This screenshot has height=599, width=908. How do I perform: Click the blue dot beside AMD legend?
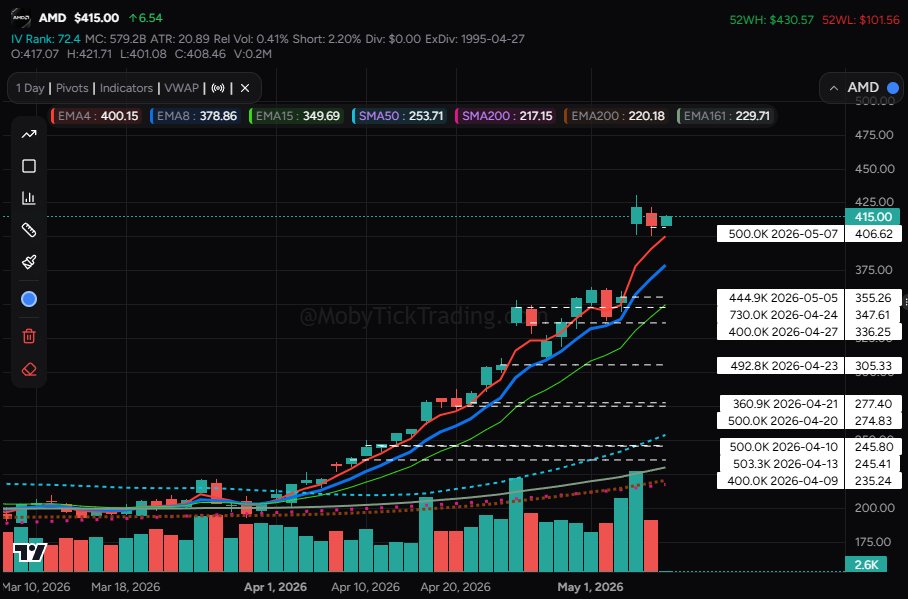[893, 87]
